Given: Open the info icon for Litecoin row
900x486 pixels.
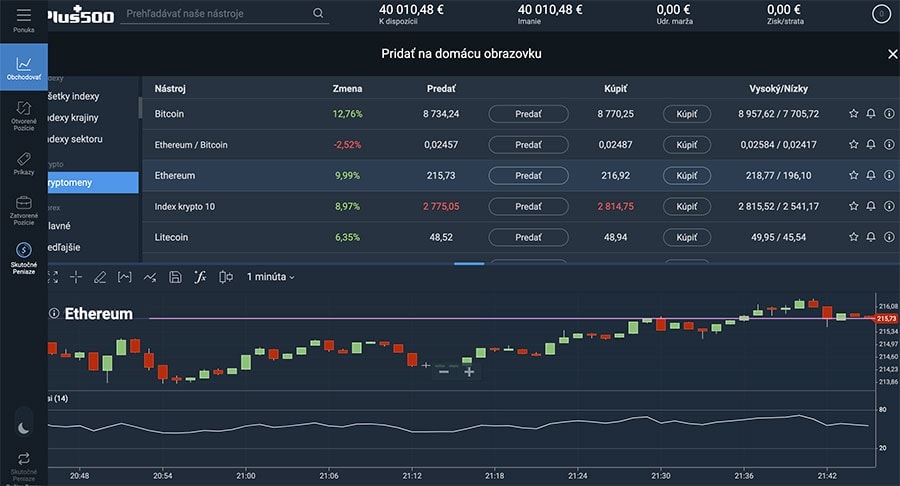Looking at the screenshot, I should [x=889, y=237].
